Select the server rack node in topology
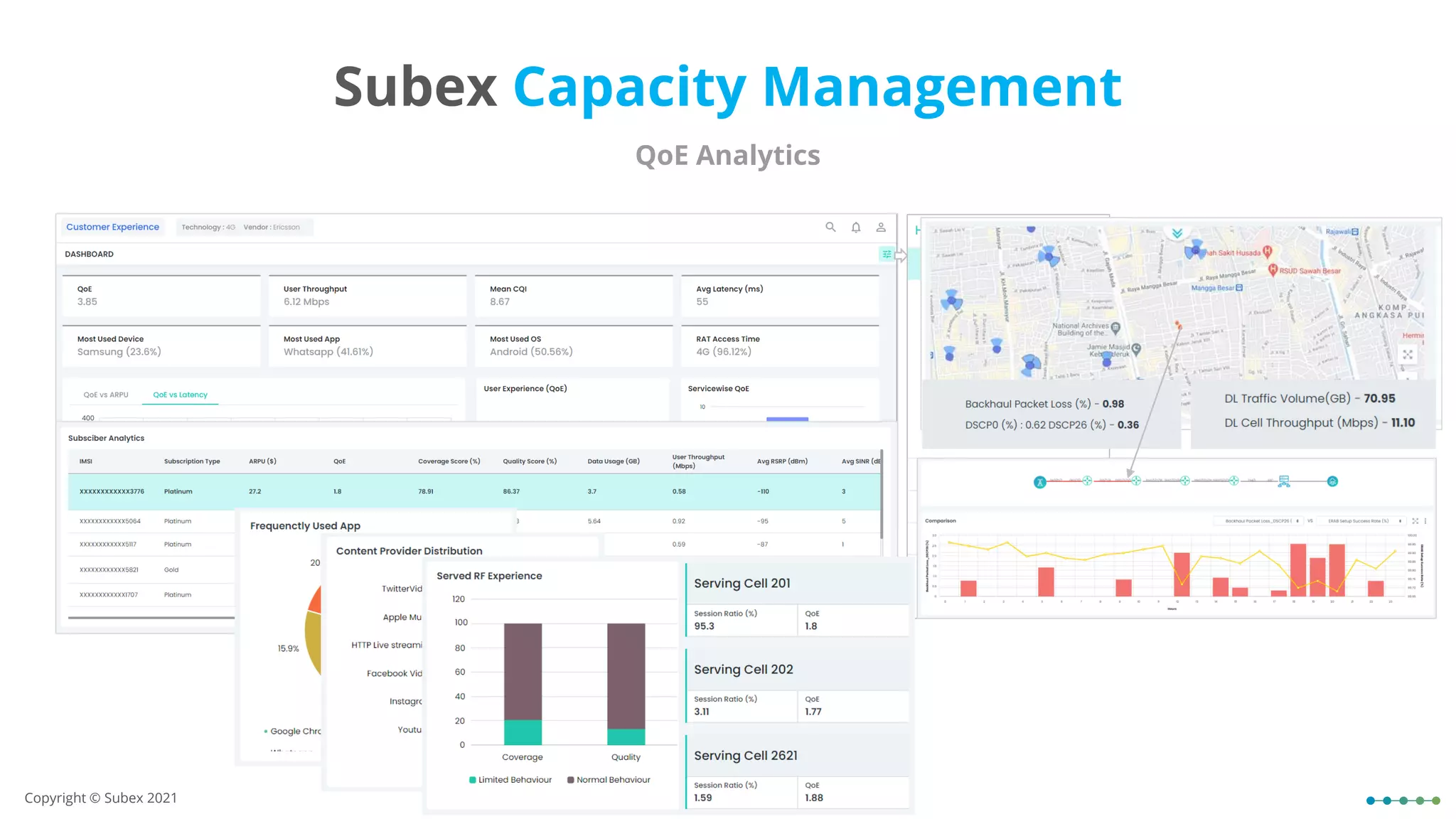 (1284, 481)
